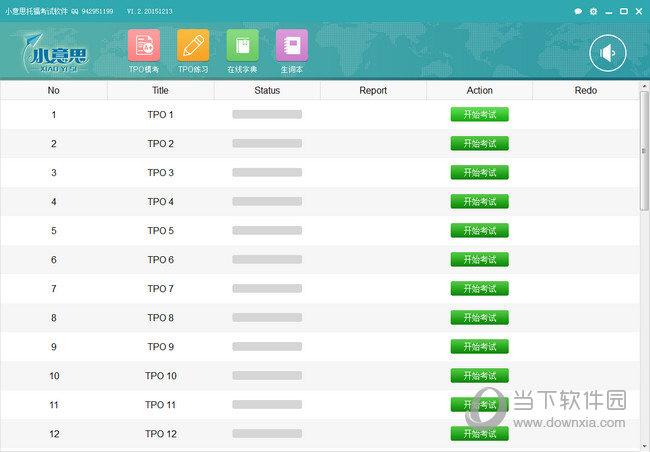Start exam 开始考试 for TPO 5
Image resolution: width=650 pixels, height=452 pixels.
pos(480,231)
